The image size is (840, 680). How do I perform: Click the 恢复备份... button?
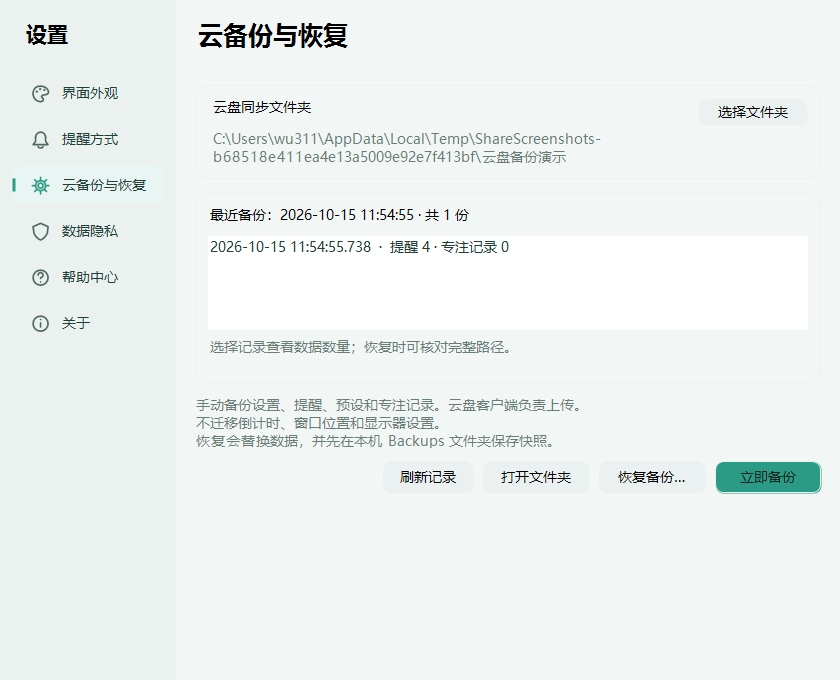point(651,477)
